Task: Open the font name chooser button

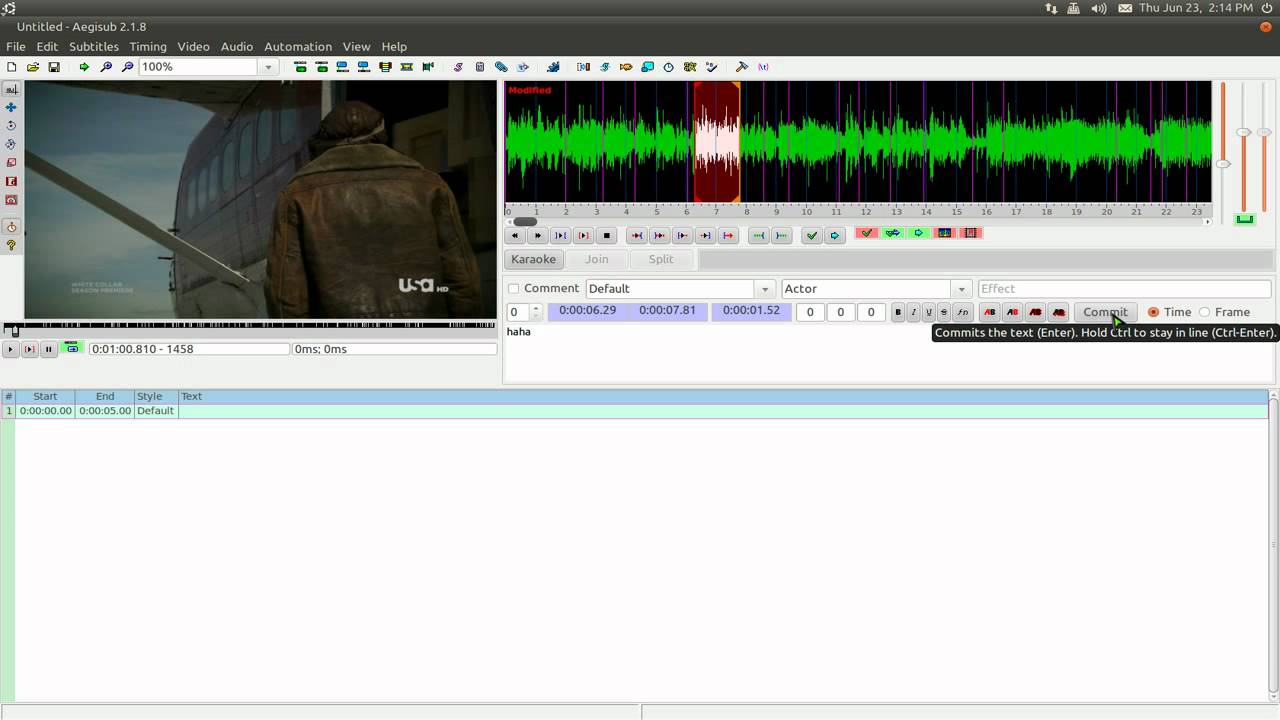Action: [x=962, y=313]
